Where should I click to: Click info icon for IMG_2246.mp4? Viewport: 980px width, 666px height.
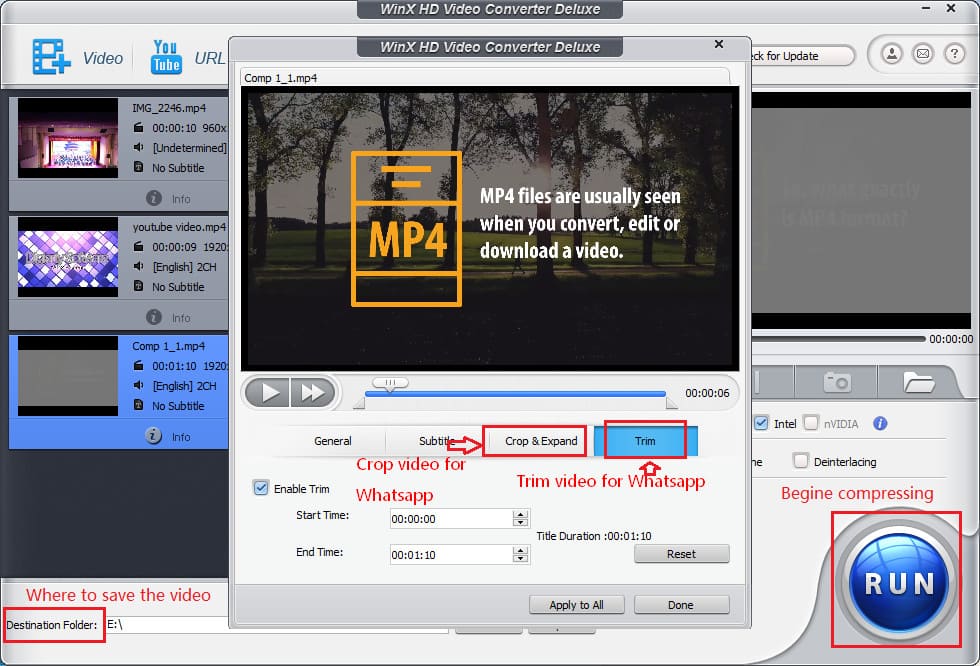[154, 198]
